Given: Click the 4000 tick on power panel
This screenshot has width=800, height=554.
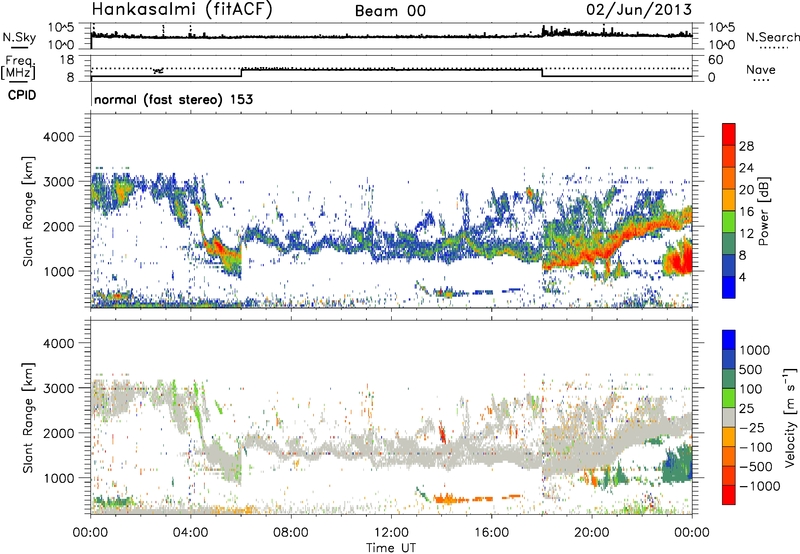Looking at the screenshot, I should pos(58,137).
